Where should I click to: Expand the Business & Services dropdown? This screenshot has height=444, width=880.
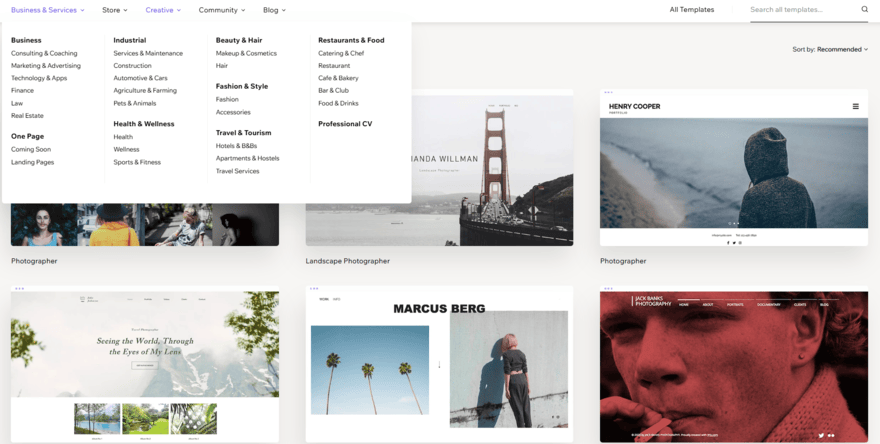click(48, 10)
